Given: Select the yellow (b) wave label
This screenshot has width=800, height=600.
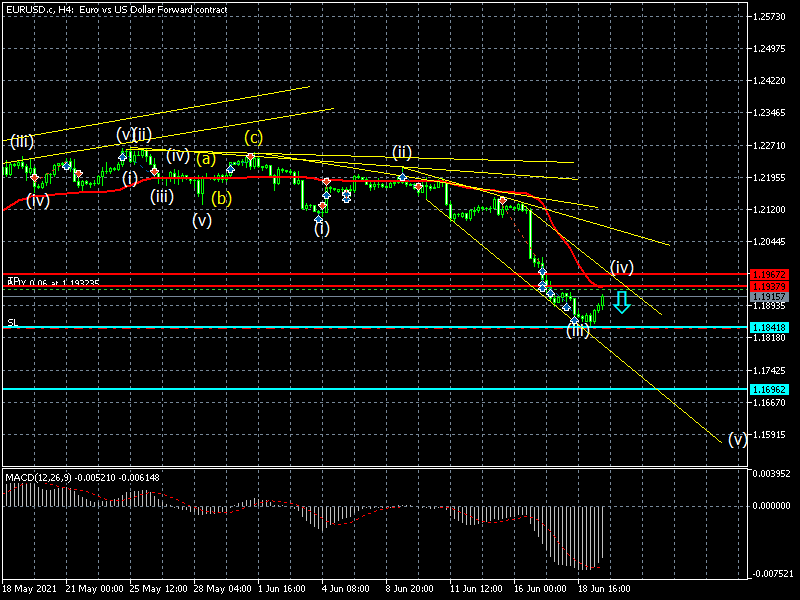Looking at the screenshot, I should (221, 198).
